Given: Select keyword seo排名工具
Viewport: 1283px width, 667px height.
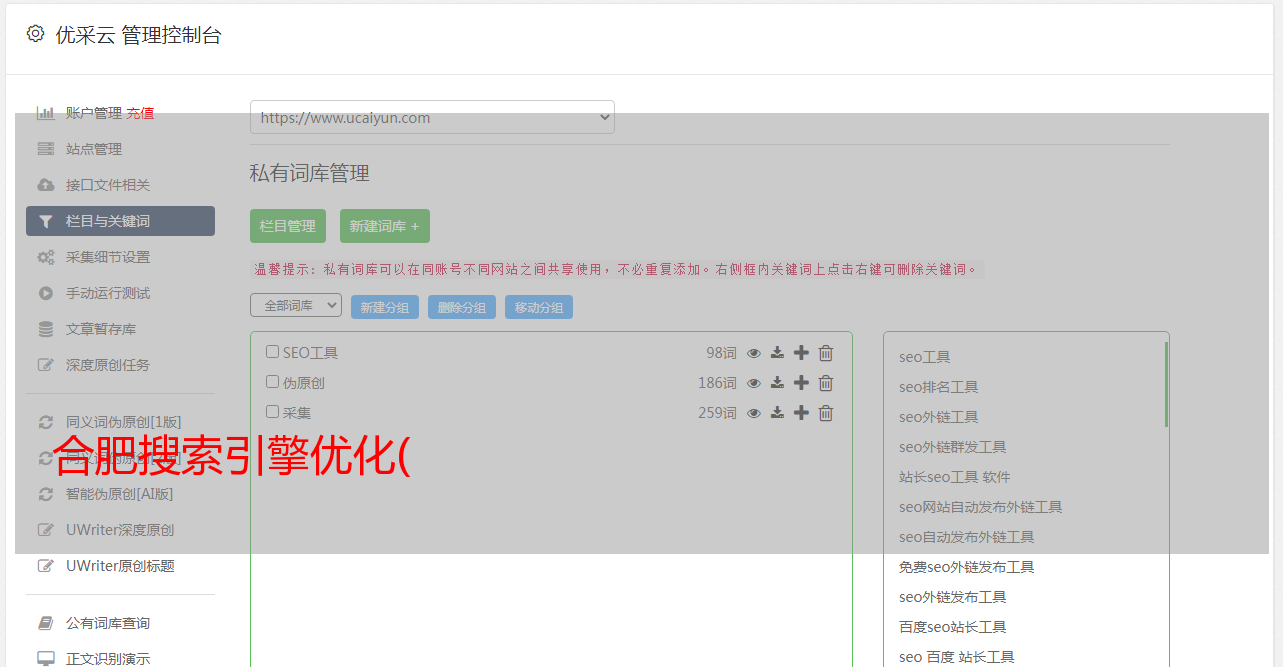Looking at the screenshot, I should [x=939, y=387].
